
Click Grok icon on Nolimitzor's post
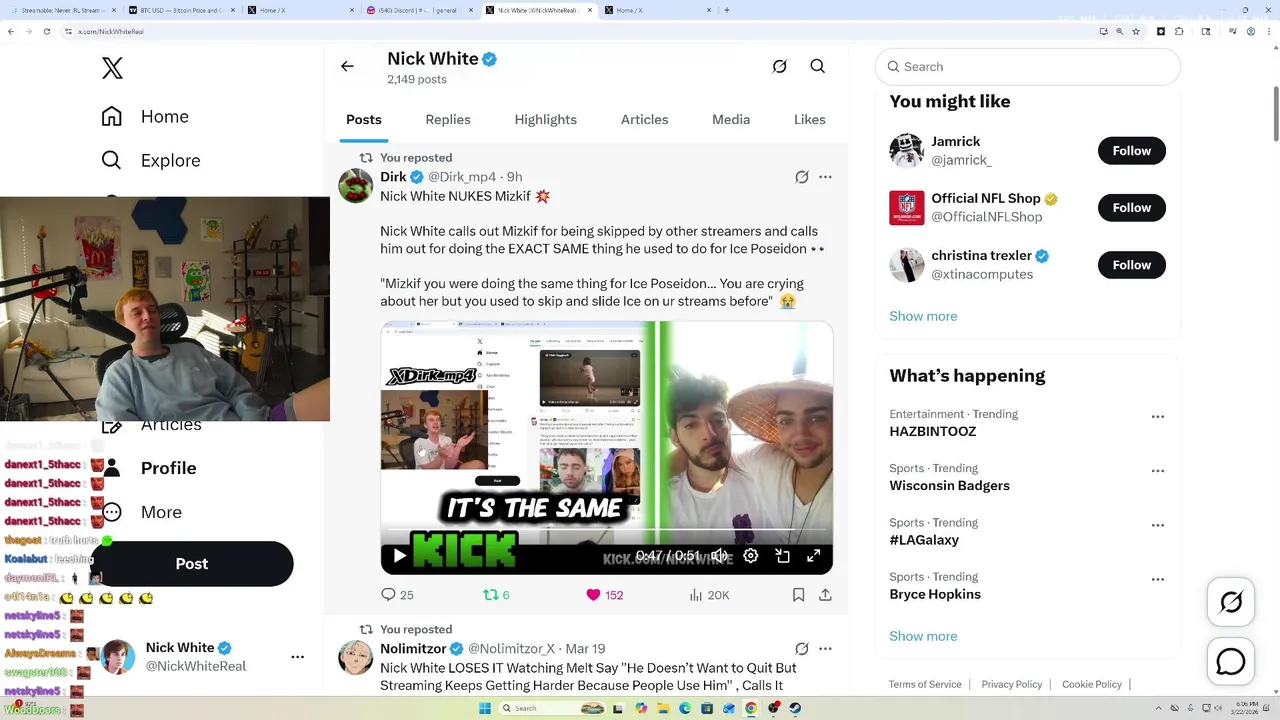[802, 649]
